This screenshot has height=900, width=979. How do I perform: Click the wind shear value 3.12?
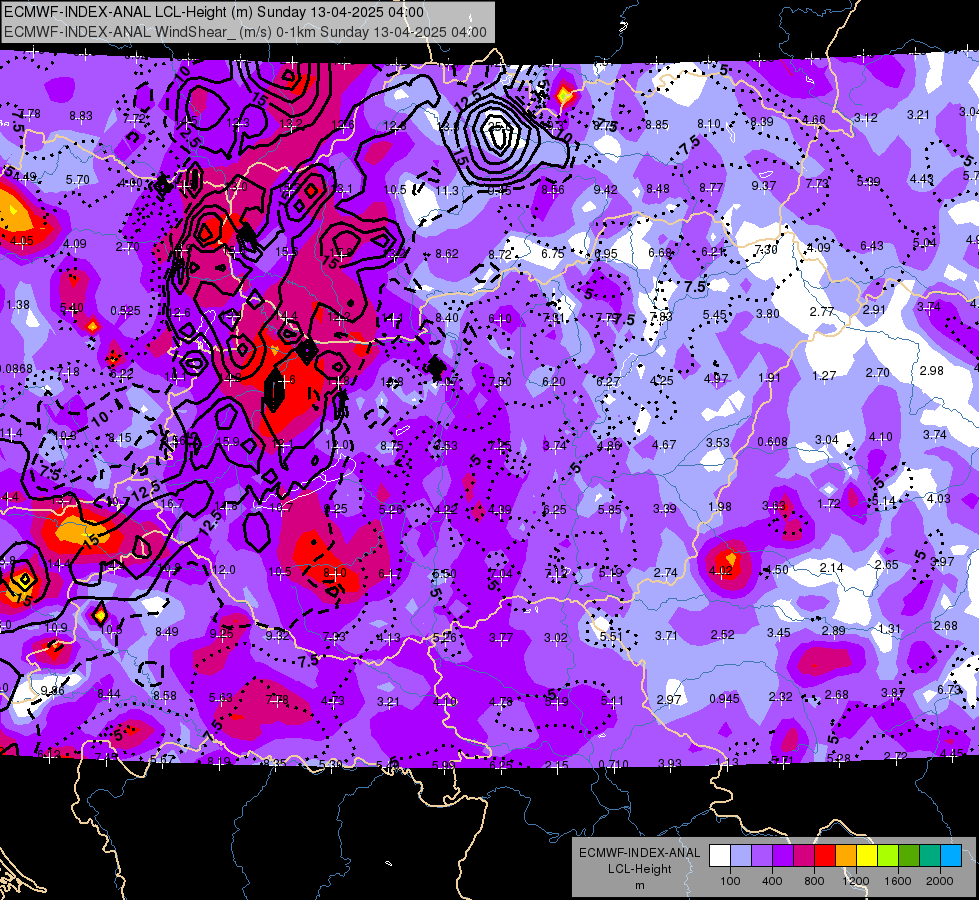(x=866, y=117)
